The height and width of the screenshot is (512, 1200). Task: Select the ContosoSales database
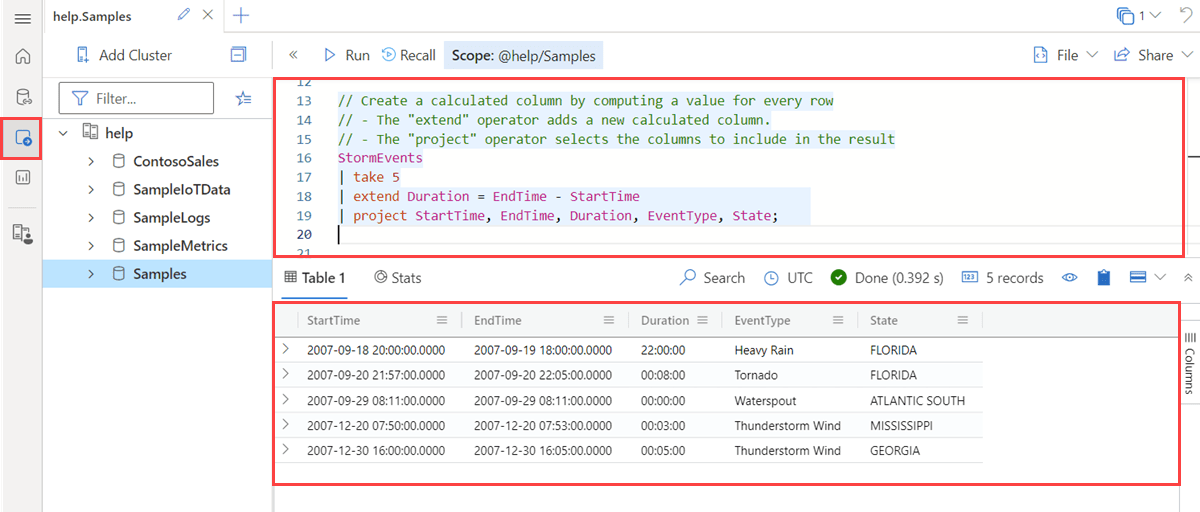(x=176, y=161)
